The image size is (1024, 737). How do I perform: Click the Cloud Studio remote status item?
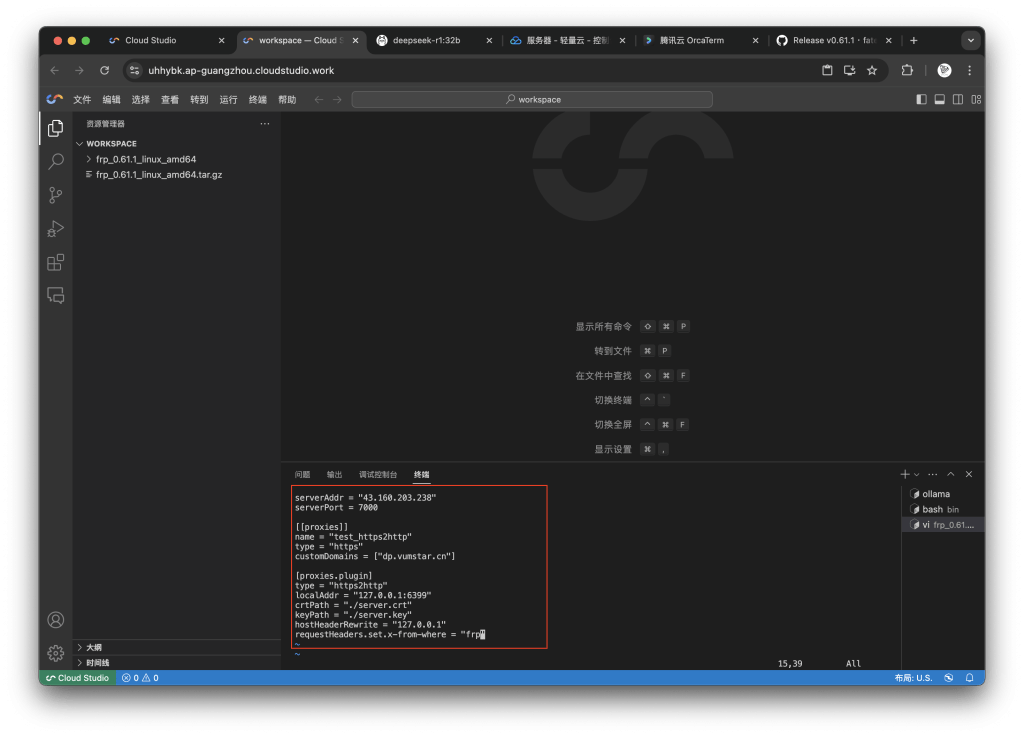click(78, 678)
